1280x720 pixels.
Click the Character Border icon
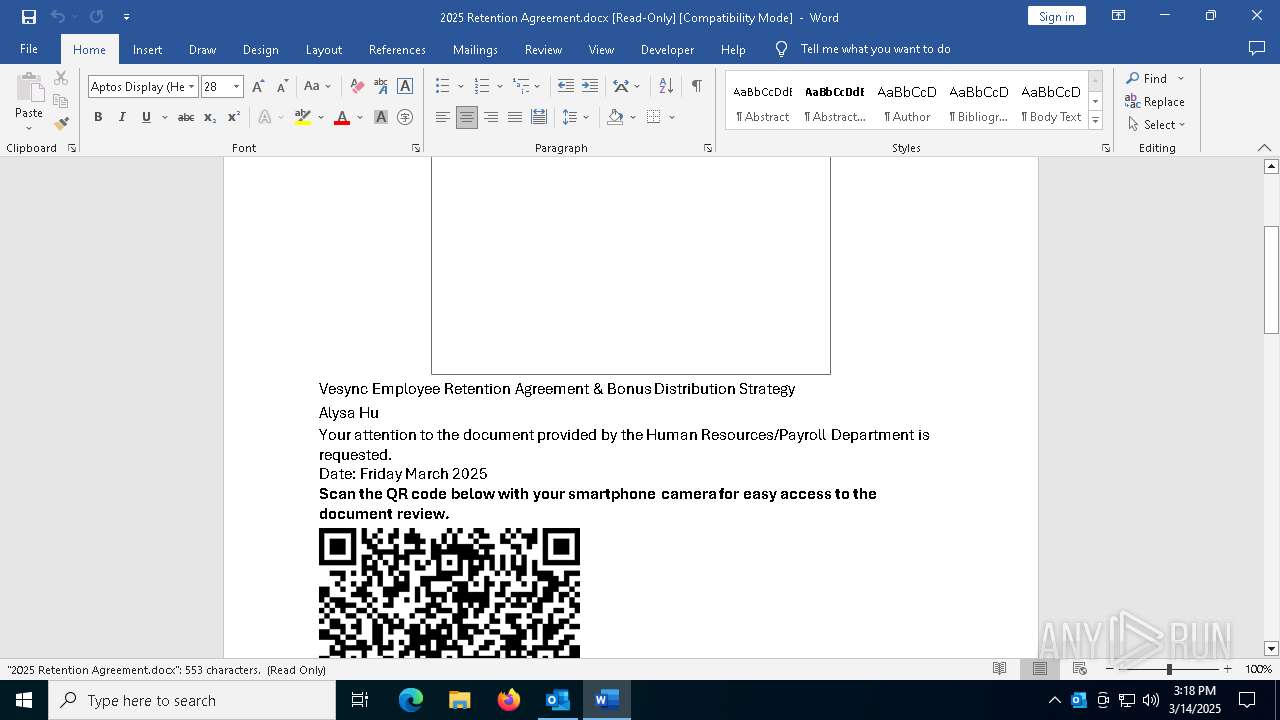405,87
